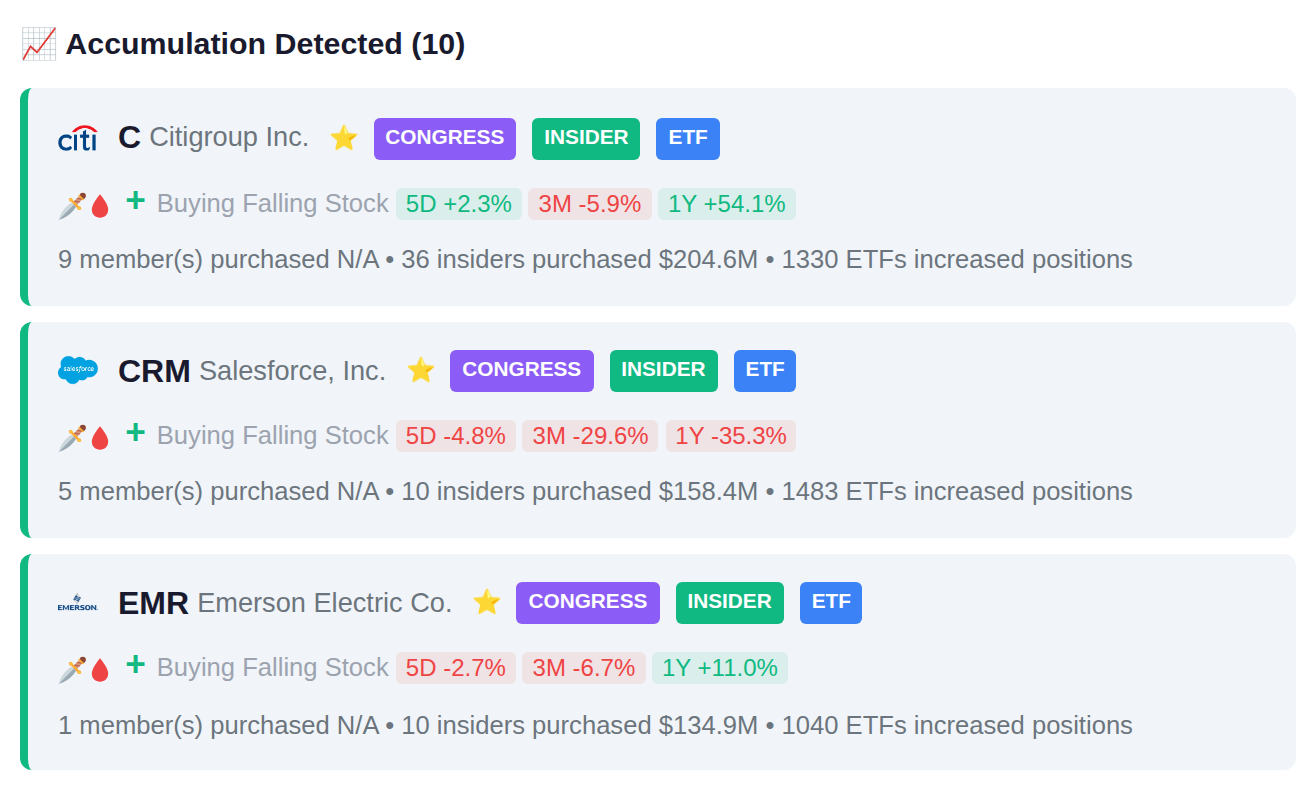The height and width of the screenshot is (788, 1316).
Task: Click the star icon next to Citigroup Inc.
Action: click(x=344, y=138)
